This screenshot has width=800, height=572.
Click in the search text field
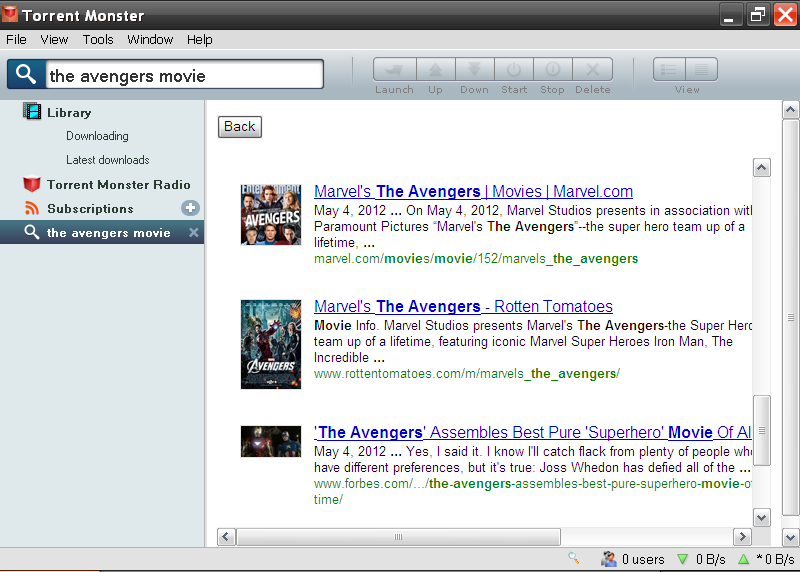coord(184,76)
